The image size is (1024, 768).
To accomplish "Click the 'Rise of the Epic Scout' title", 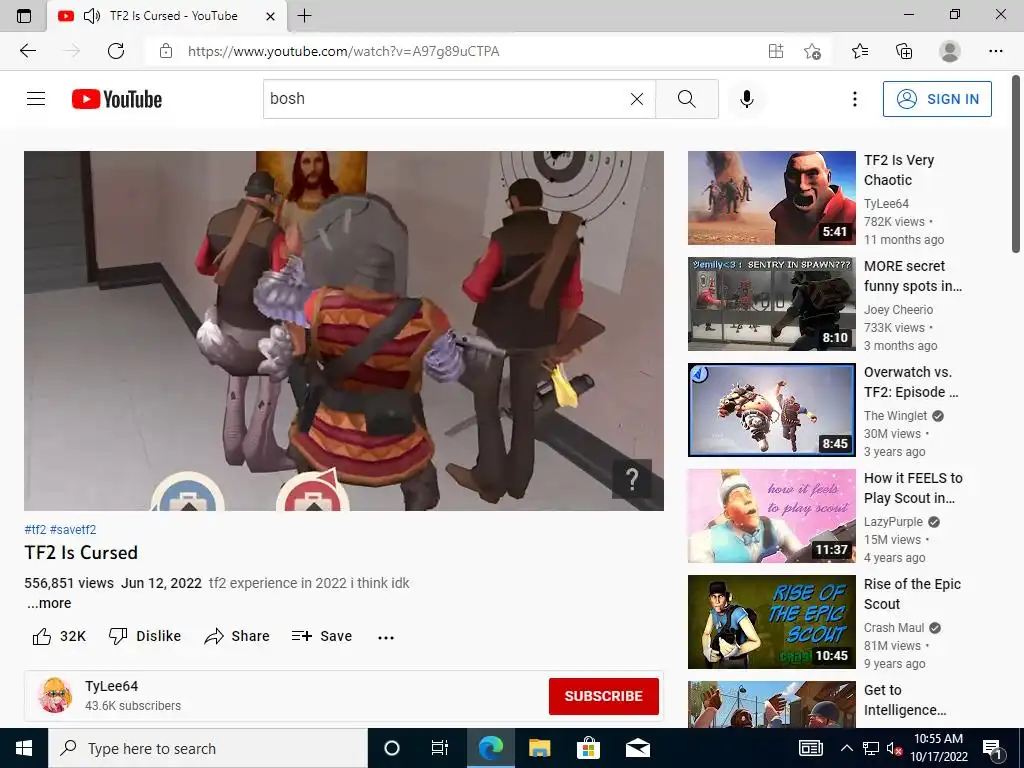I will (912, 594).
